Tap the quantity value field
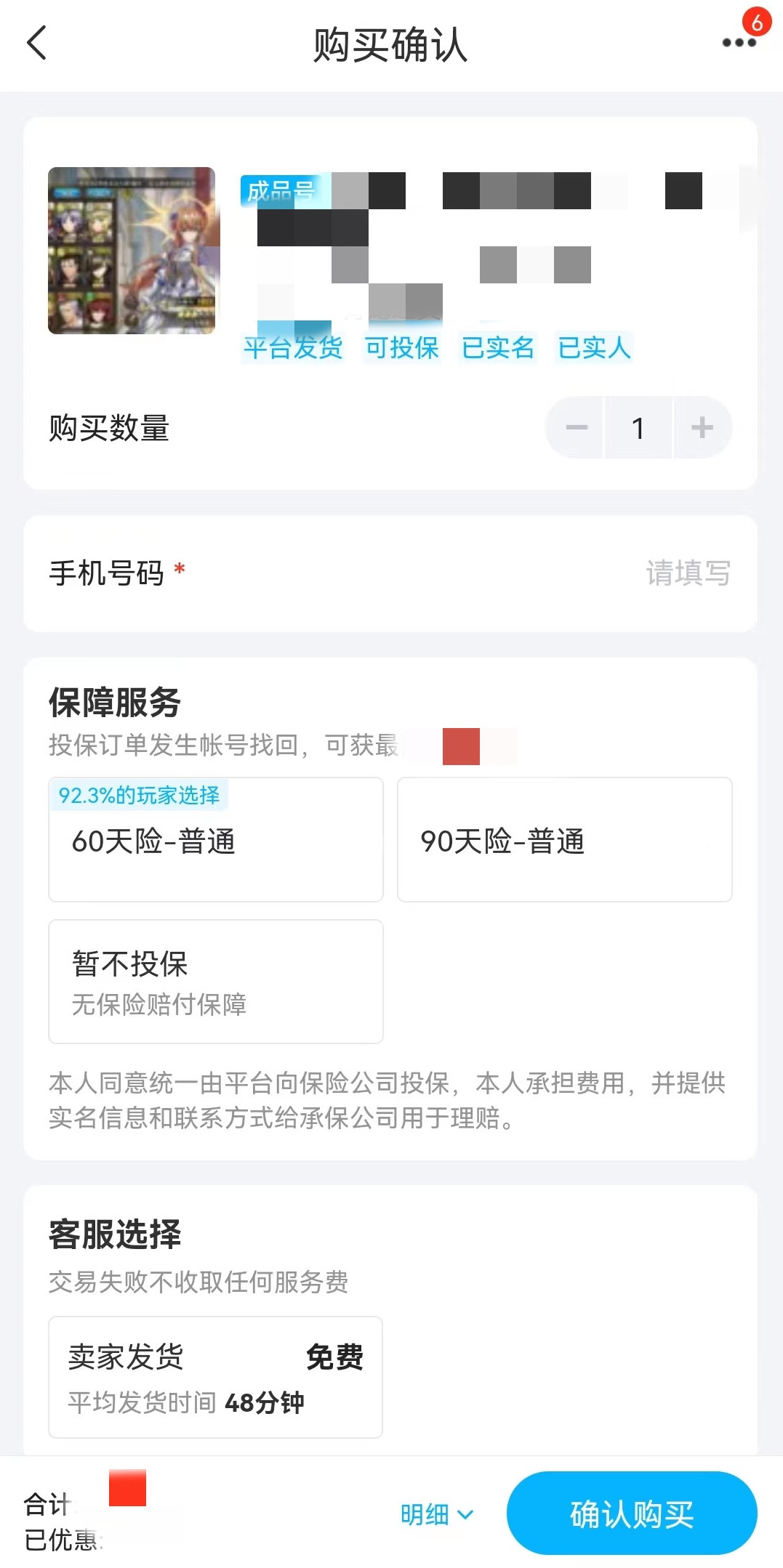The width and height of the screenshot is (783, 1568). point(638,428)
